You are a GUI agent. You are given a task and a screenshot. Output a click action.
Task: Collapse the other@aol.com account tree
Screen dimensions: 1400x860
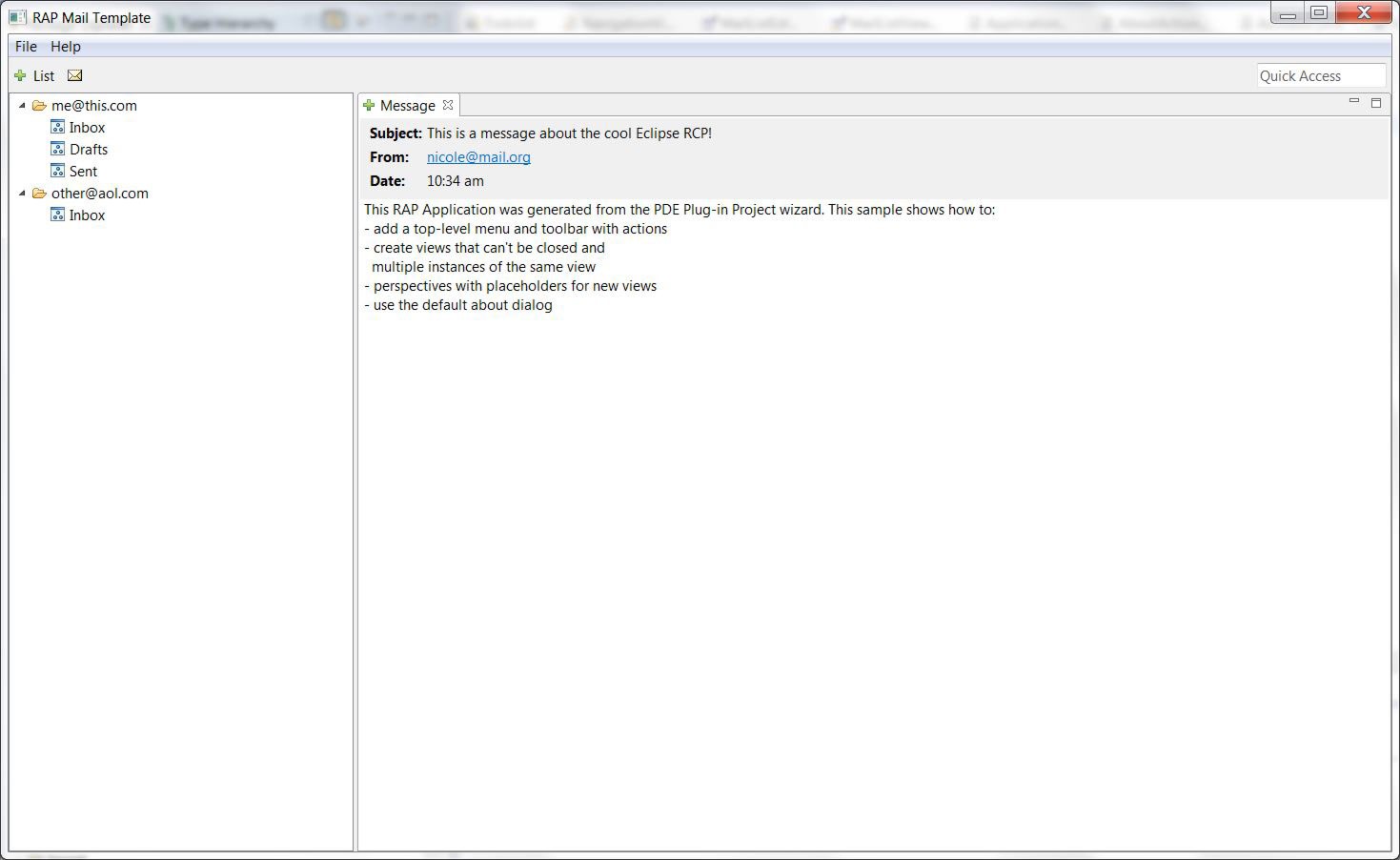click(x=22, y=194)
